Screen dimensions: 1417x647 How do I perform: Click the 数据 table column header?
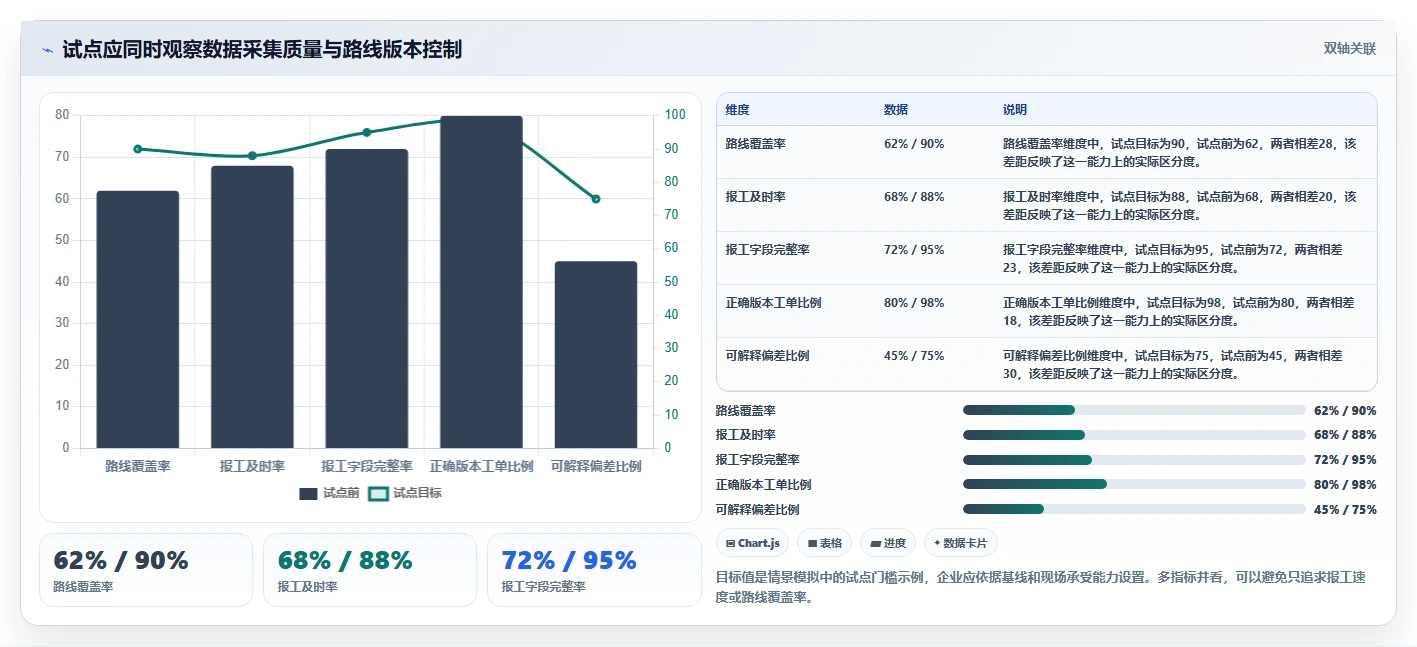coord(896,110)
